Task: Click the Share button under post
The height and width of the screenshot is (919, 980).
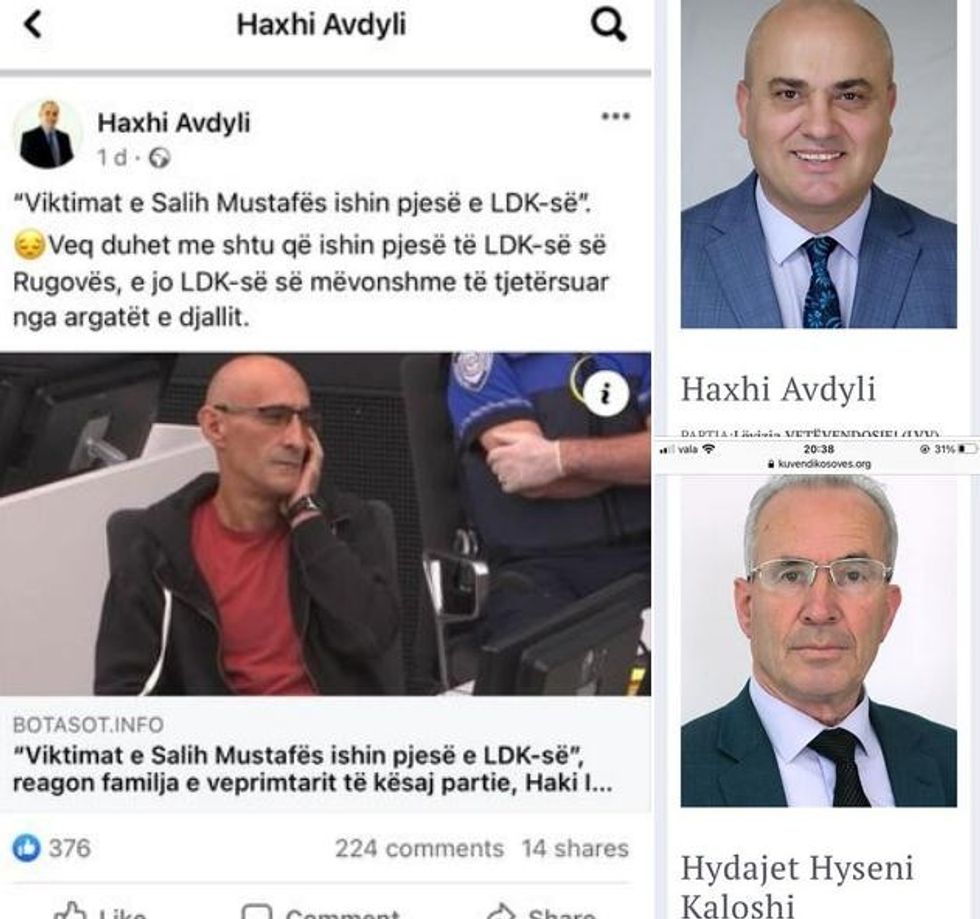Action: click(x=541, y=911)
